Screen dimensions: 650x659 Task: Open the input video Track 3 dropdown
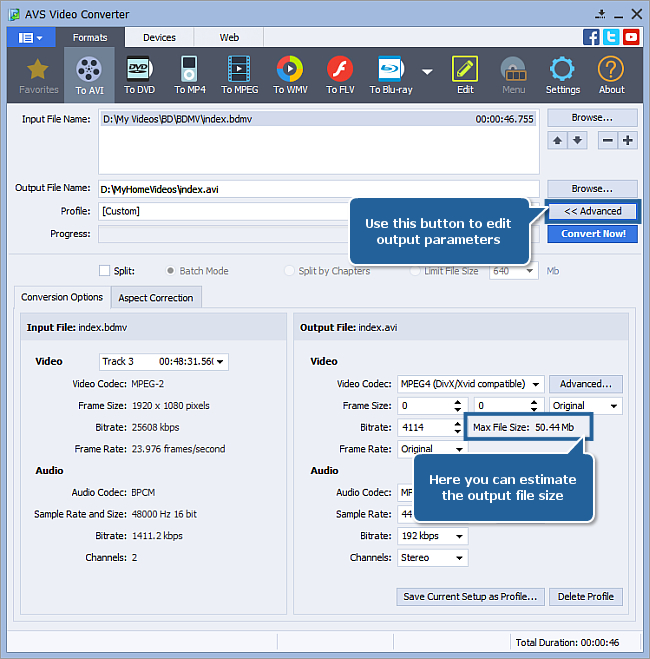(x=164, y=361)
